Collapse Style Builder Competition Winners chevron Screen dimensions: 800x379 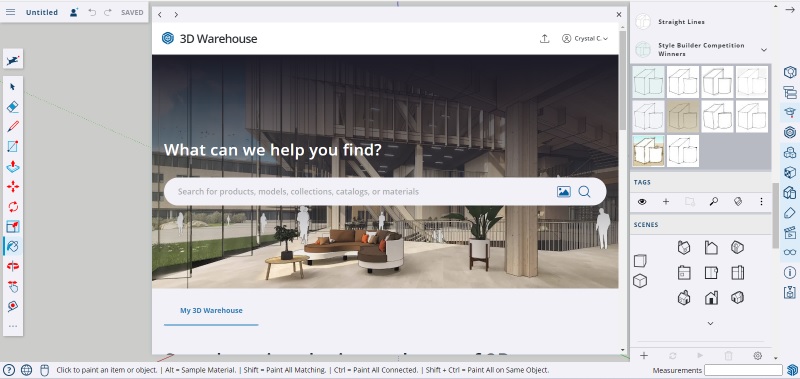click(764, 49)
